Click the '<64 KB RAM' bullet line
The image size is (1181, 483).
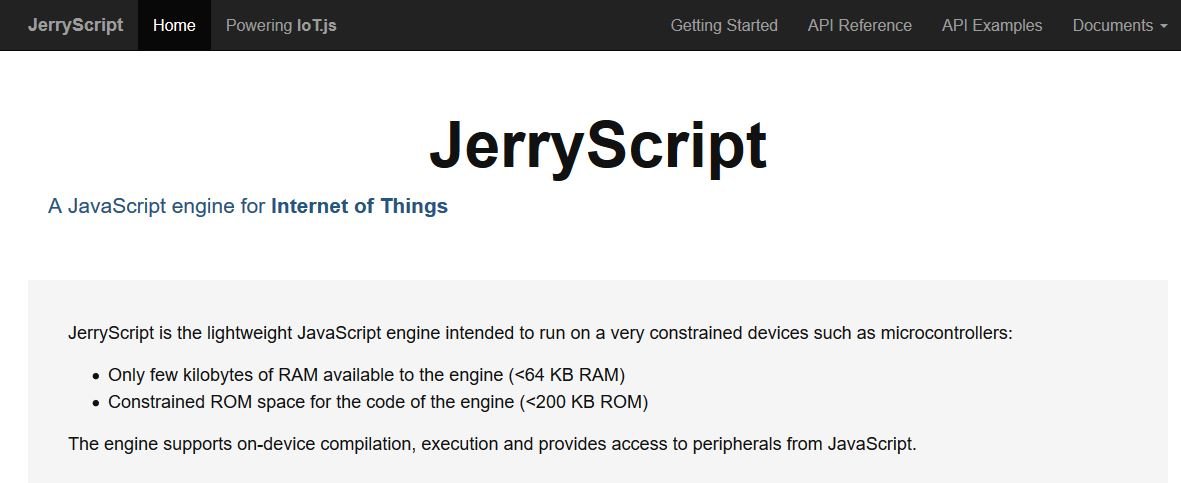(x=366, y=374)
